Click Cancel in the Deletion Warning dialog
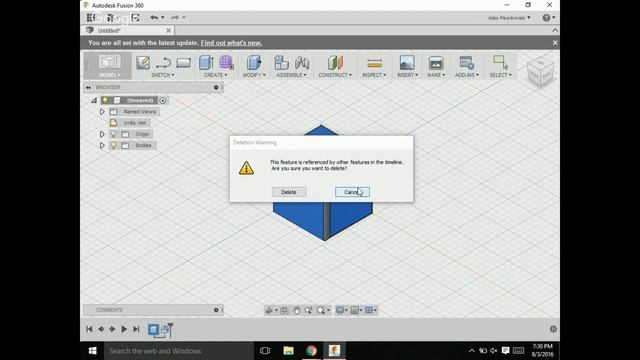The height and width of the screenshot is (360, 640). pyautogui.click(x=352, y=192)
